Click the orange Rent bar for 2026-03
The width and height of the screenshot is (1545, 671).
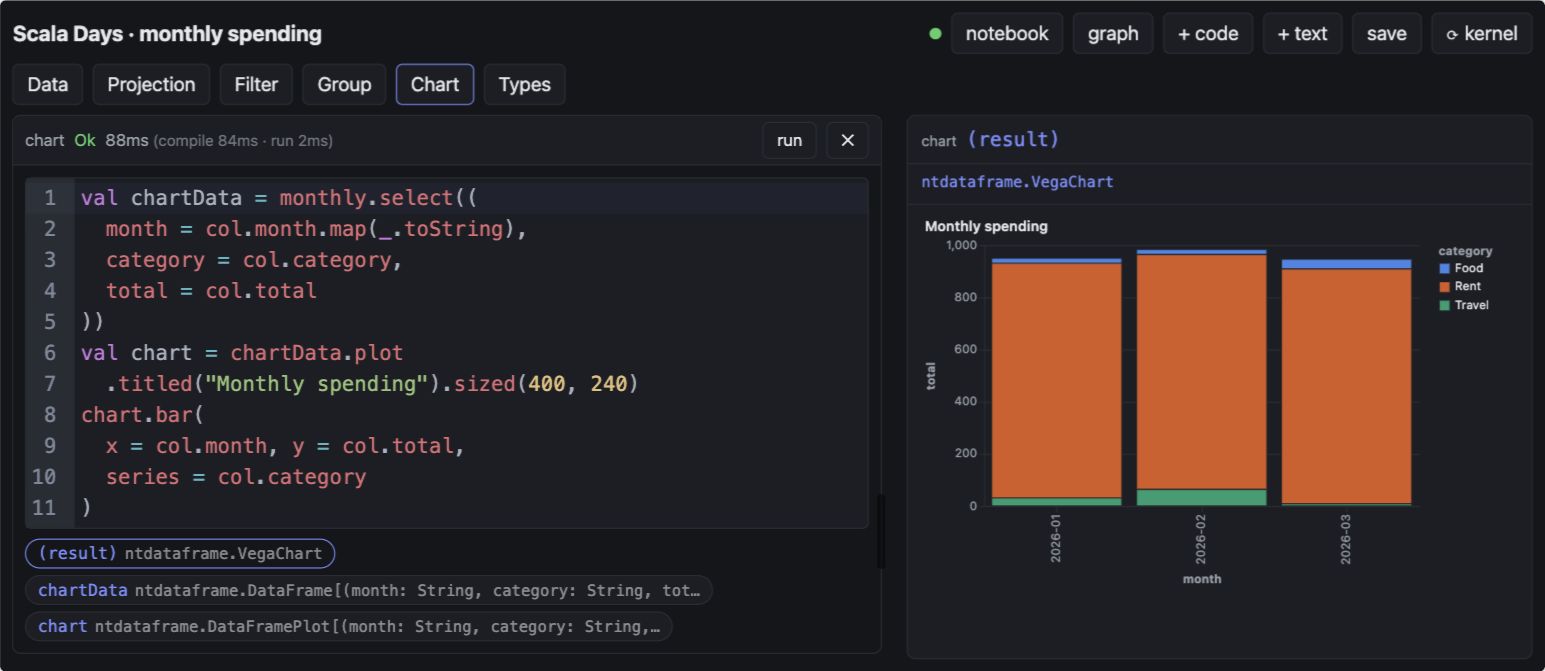(1346, 386)
